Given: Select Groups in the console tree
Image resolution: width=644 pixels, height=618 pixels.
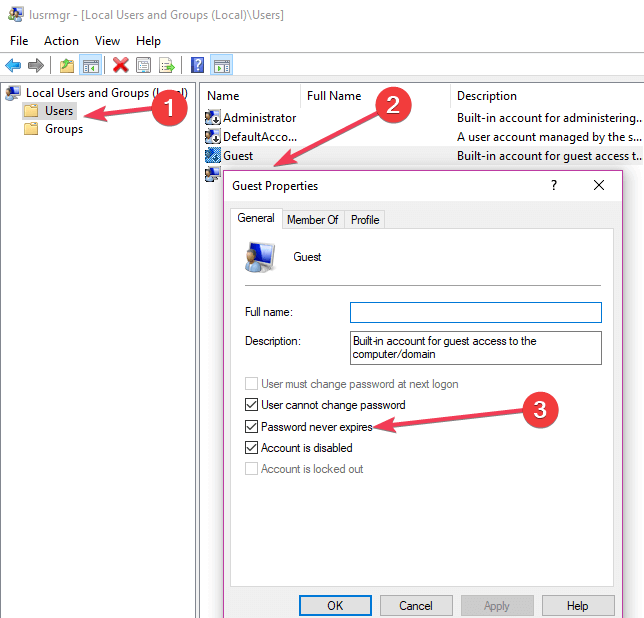Looking at the screenshot, I should click(64, 129).
